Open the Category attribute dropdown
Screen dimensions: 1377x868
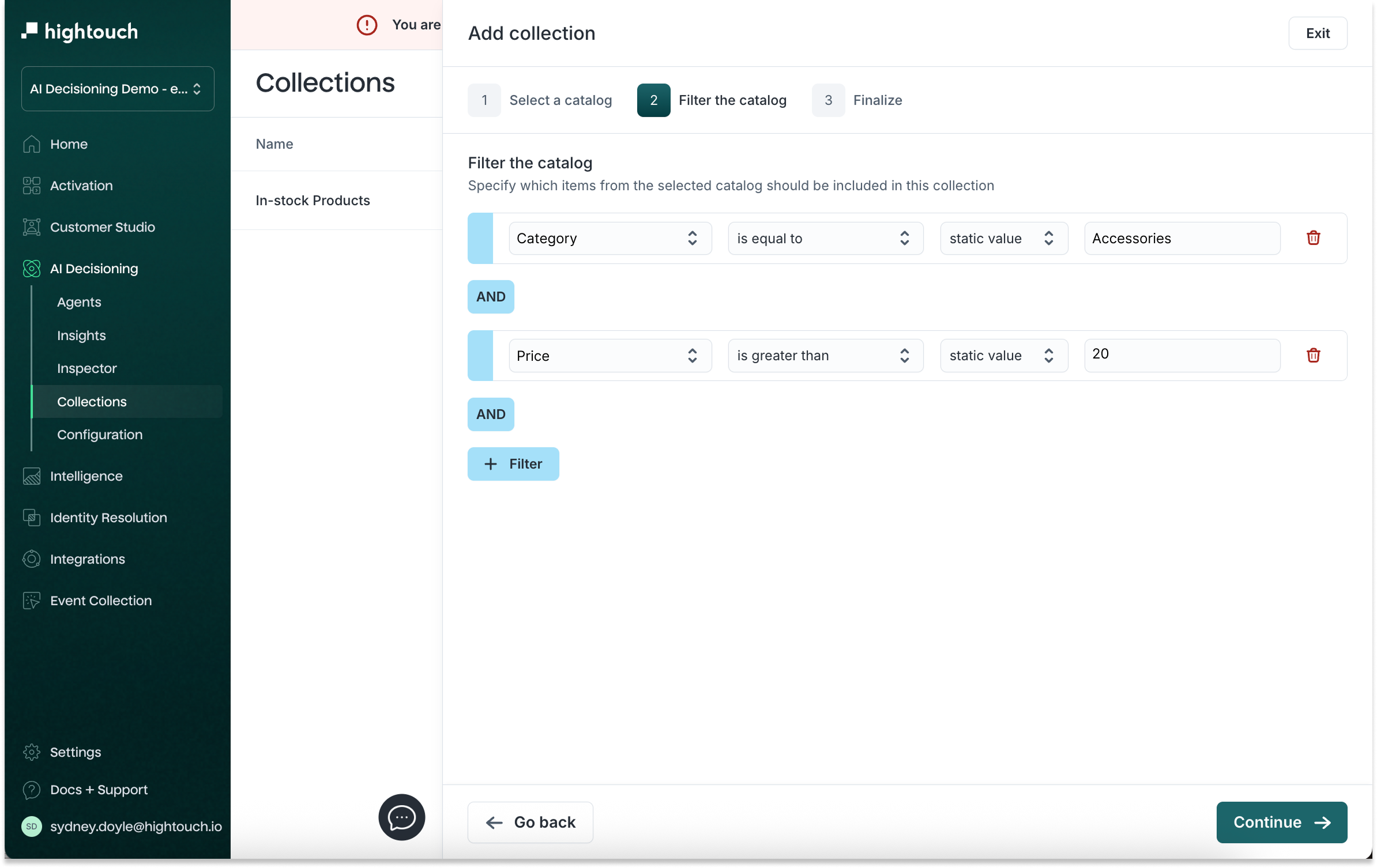point(609,238)
